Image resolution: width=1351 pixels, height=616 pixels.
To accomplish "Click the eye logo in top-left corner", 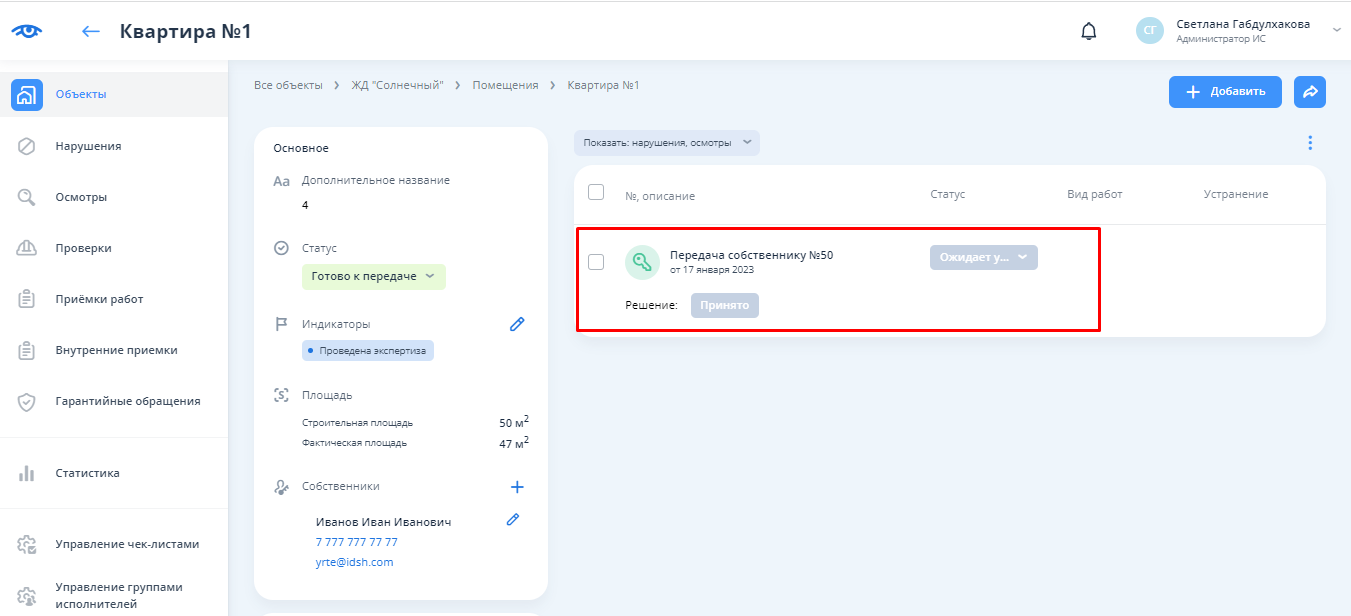I will [27, 31].
